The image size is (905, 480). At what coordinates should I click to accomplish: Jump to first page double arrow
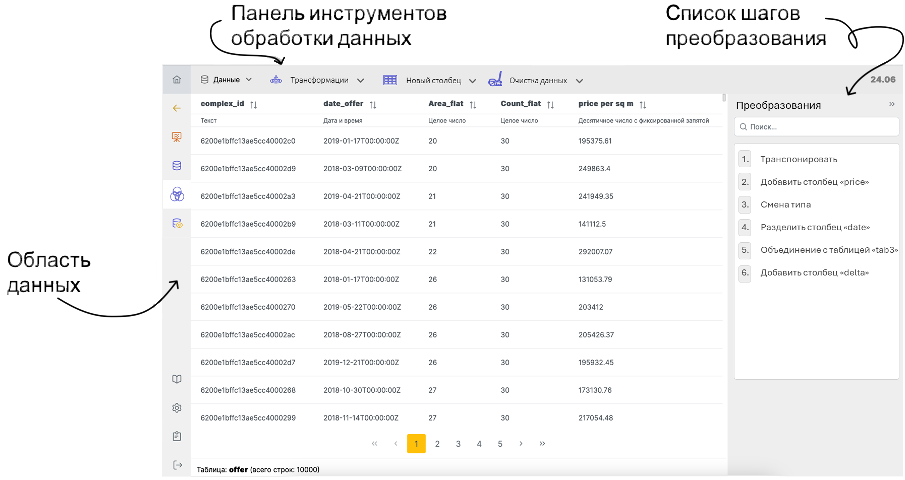click(x=375, y=444)
